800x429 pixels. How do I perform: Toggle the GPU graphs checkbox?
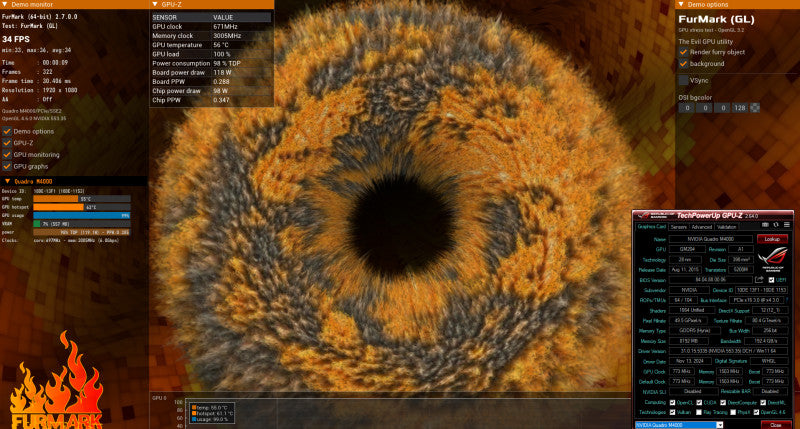click(x=7, y=166)
